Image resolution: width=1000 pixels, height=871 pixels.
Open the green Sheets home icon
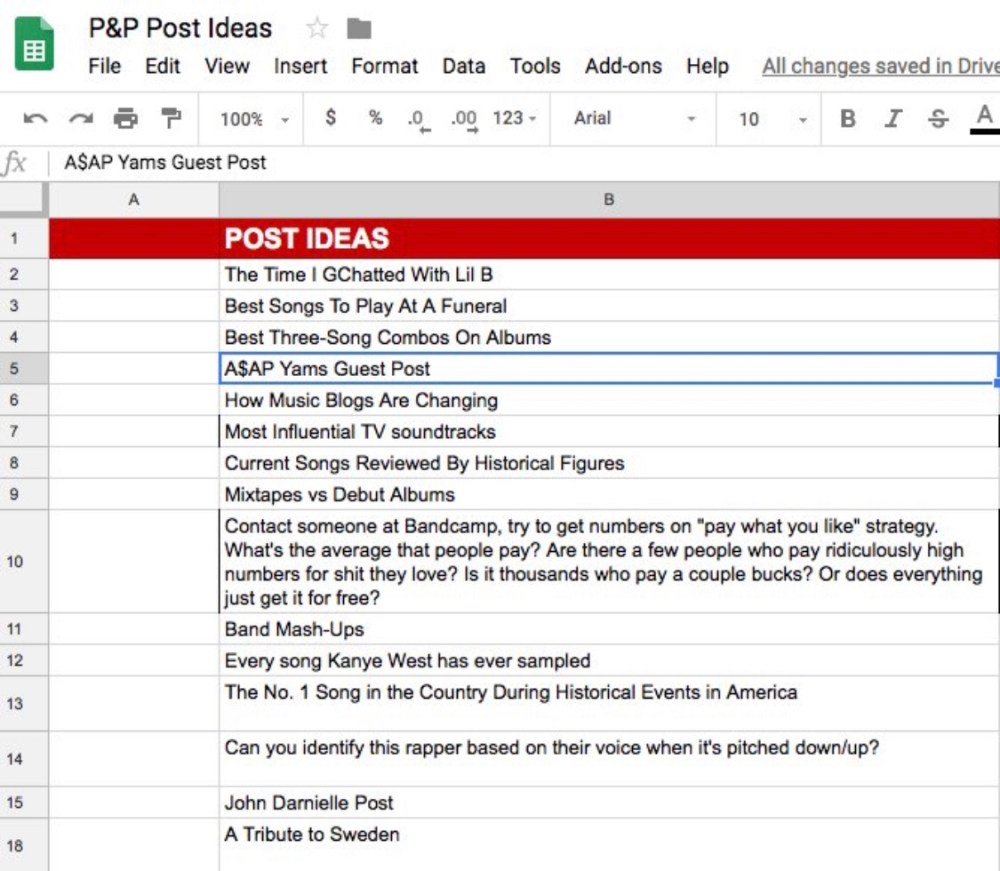click(35, 45)
